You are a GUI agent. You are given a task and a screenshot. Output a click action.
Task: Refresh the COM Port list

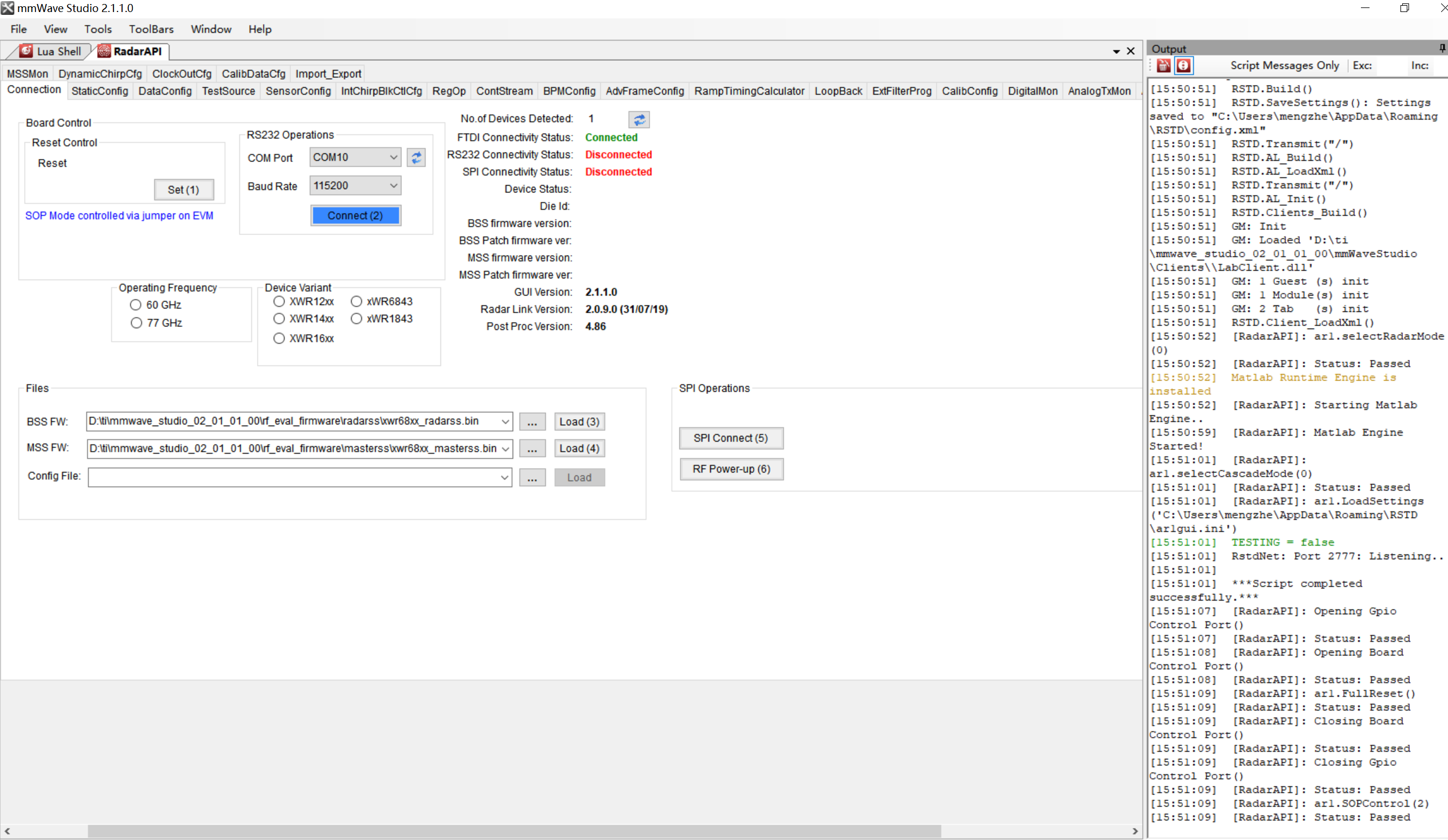tap(416, 157)
